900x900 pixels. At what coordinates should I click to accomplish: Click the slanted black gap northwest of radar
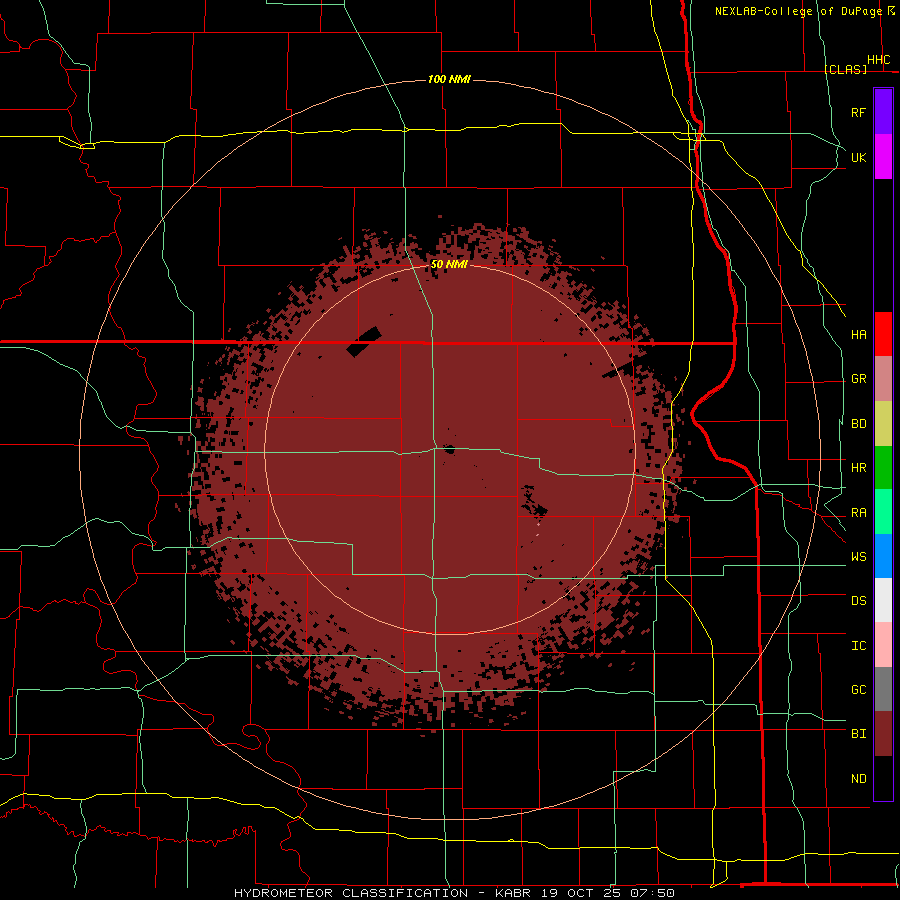point(364,342)
